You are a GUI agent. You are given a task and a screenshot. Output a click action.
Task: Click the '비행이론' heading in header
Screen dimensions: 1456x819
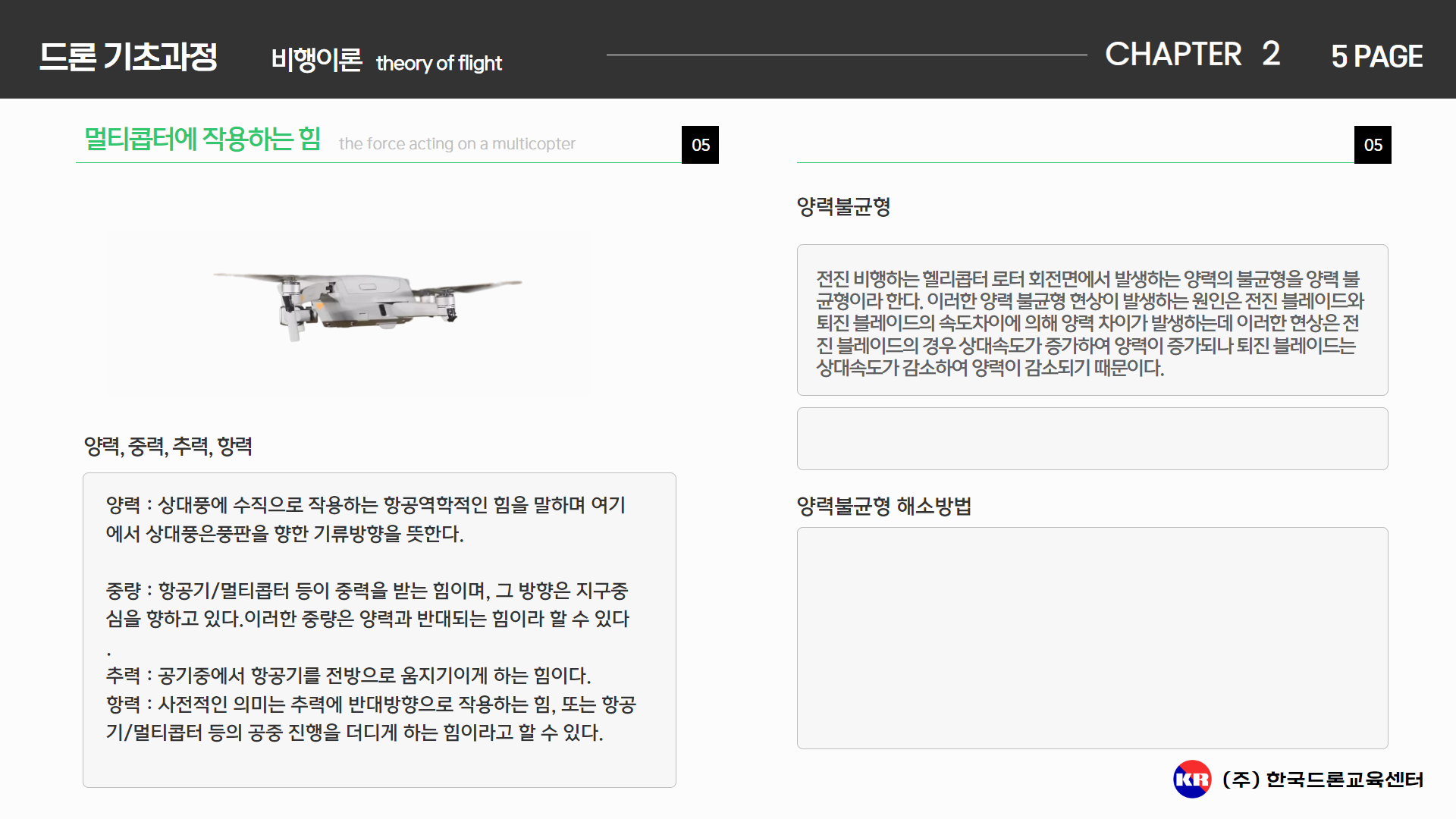coord(316,60)
